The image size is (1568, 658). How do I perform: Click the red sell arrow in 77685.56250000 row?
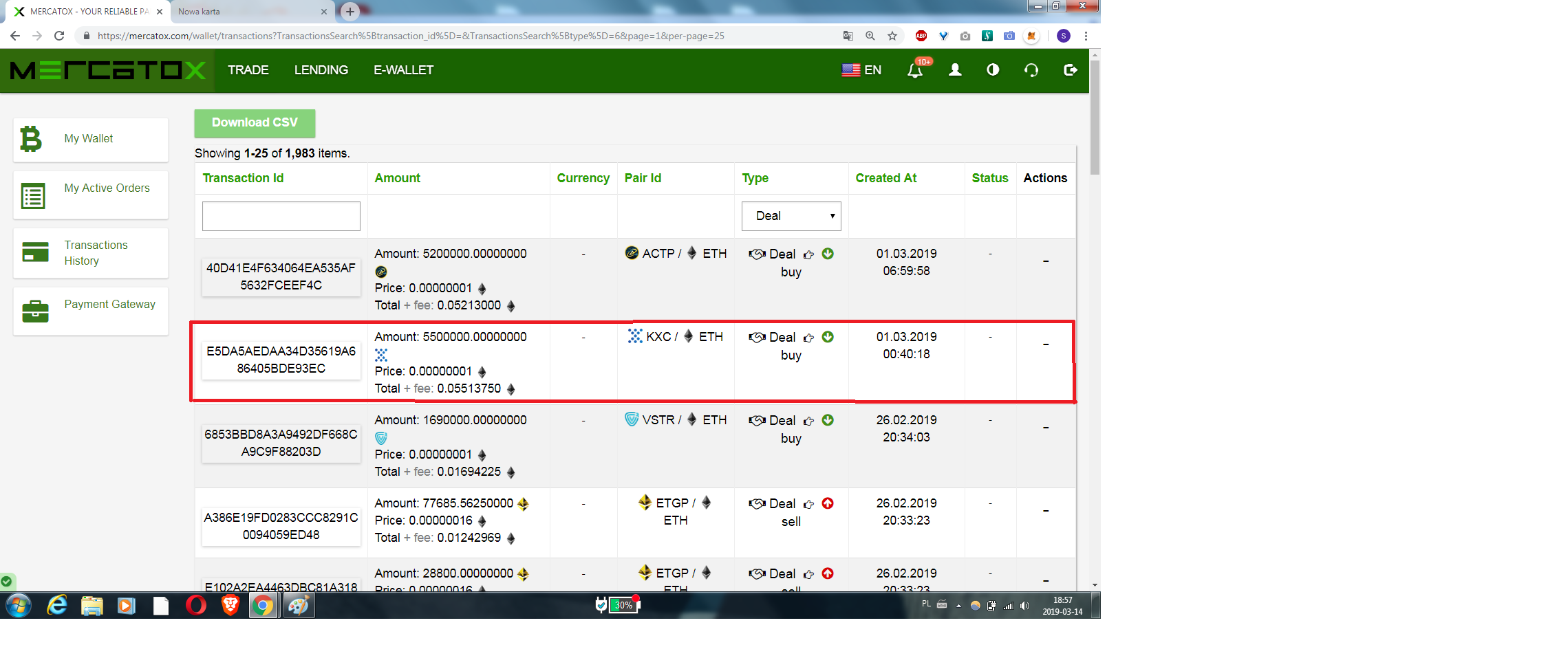[828, 503]
